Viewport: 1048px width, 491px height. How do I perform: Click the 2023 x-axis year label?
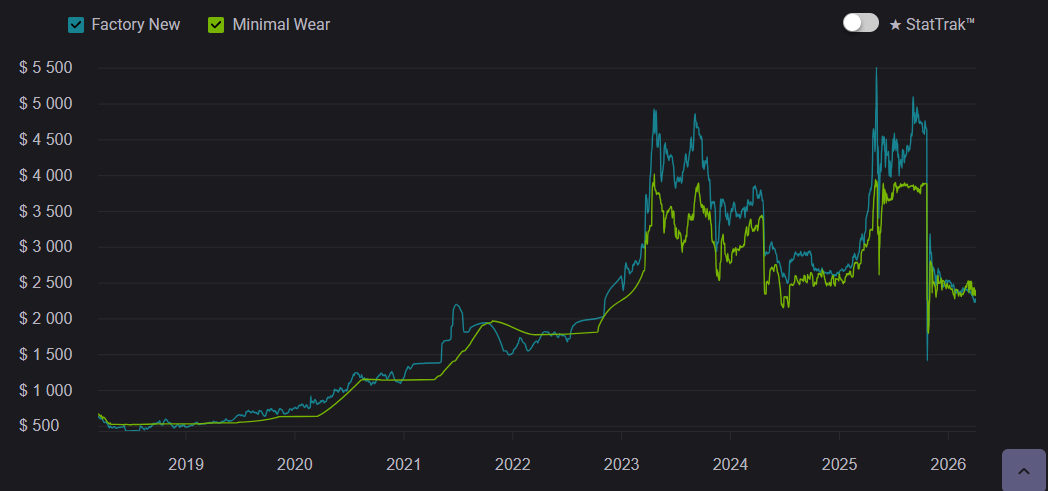coord(621,464)
